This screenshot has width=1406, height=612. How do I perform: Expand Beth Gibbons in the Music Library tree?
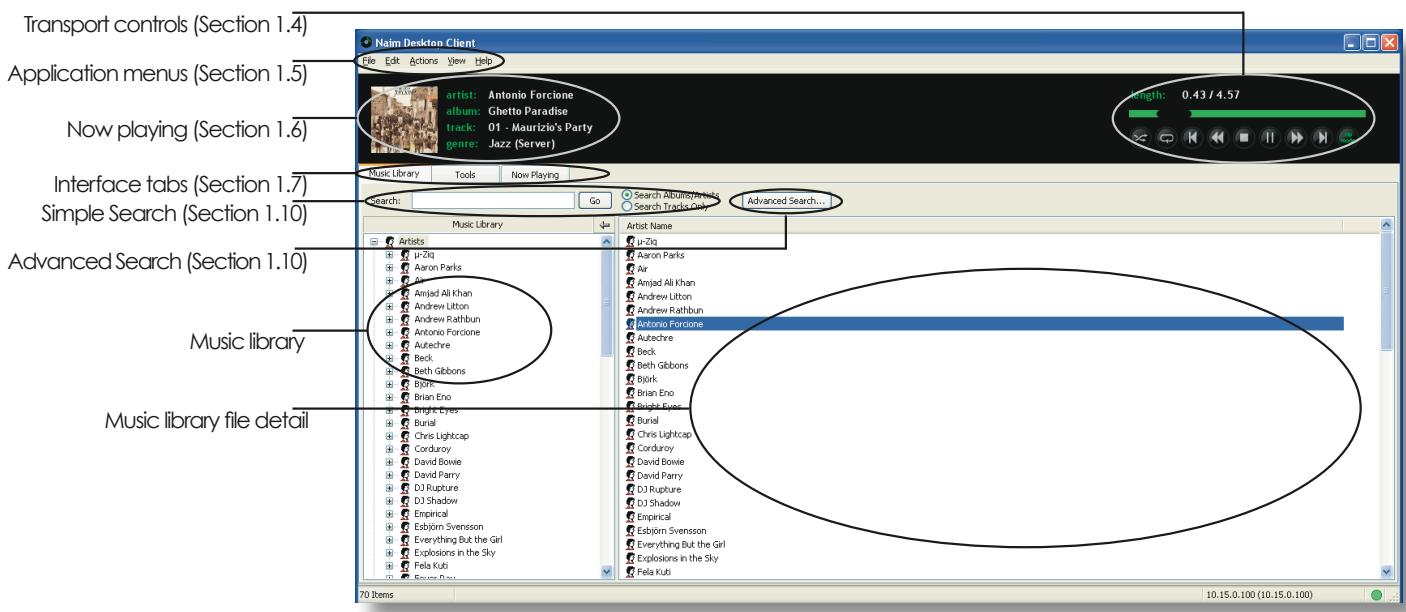389,371
